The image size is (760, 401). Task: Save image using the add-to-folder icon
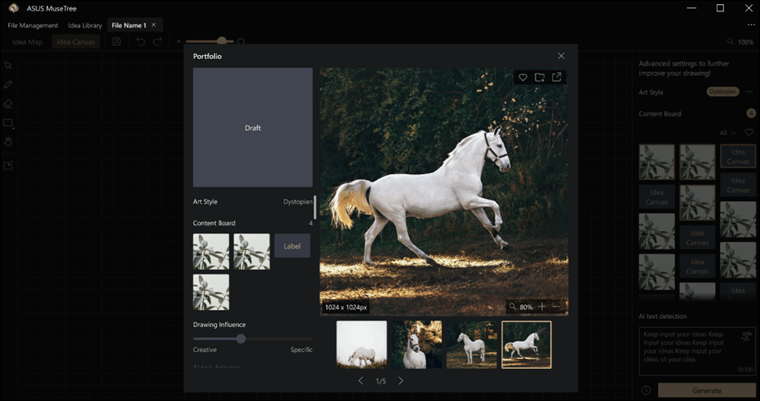coord(539,77)
